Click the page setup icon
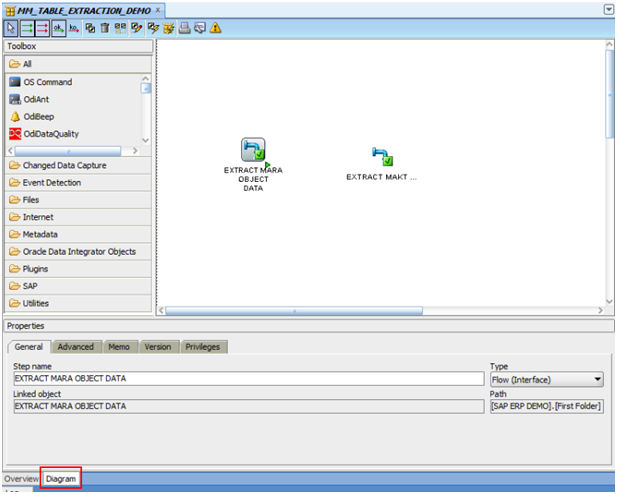The width and height of the screenshot is (617, 494). point(200,28)
